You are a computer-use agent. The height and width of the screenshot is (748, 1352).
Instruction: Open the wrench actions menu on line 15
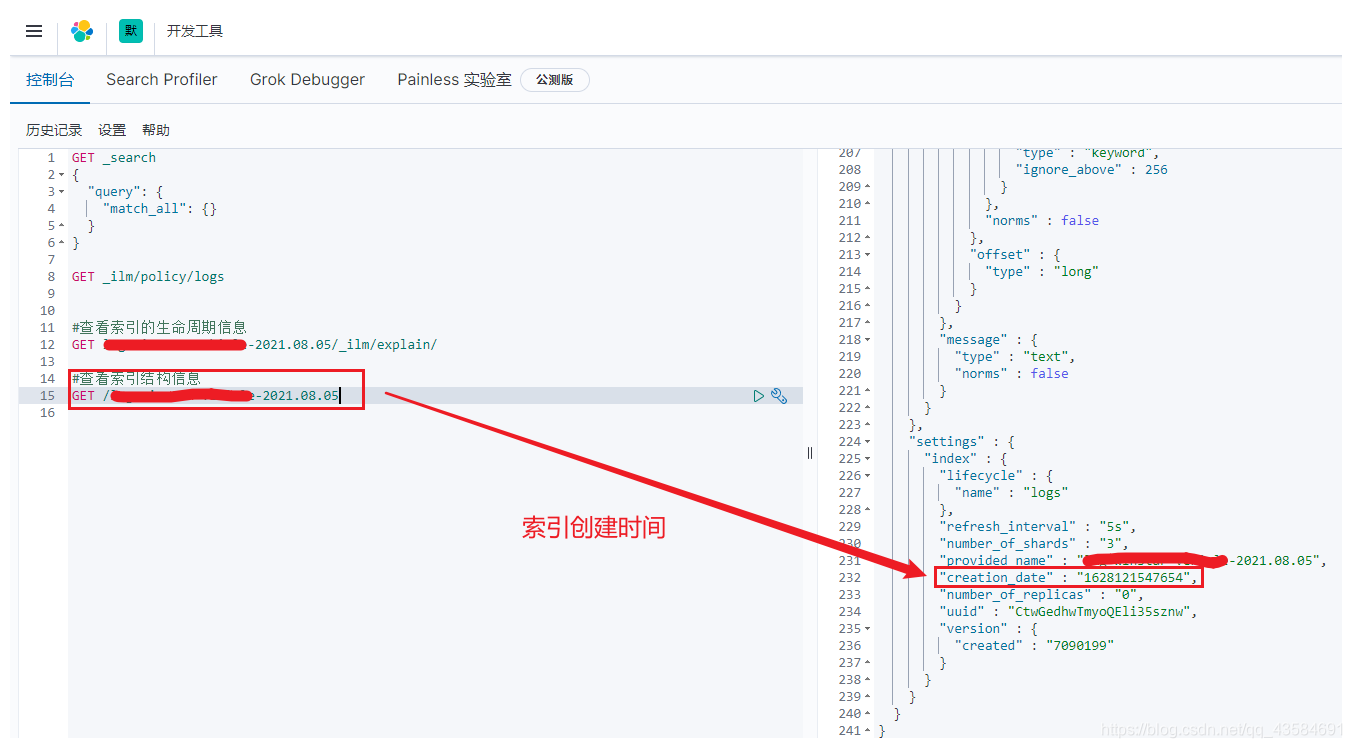[x=779, y=396]
